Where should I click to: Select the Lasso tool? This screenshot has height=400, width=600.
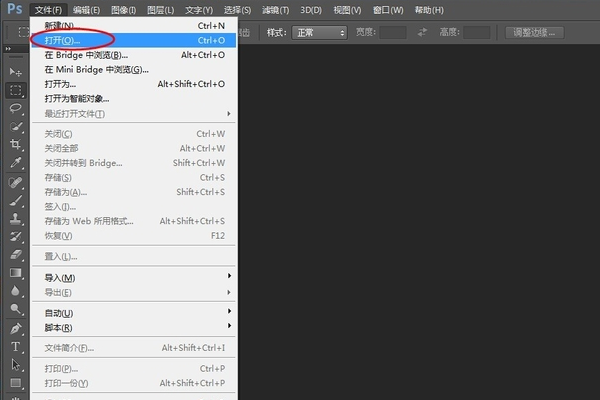16,108
